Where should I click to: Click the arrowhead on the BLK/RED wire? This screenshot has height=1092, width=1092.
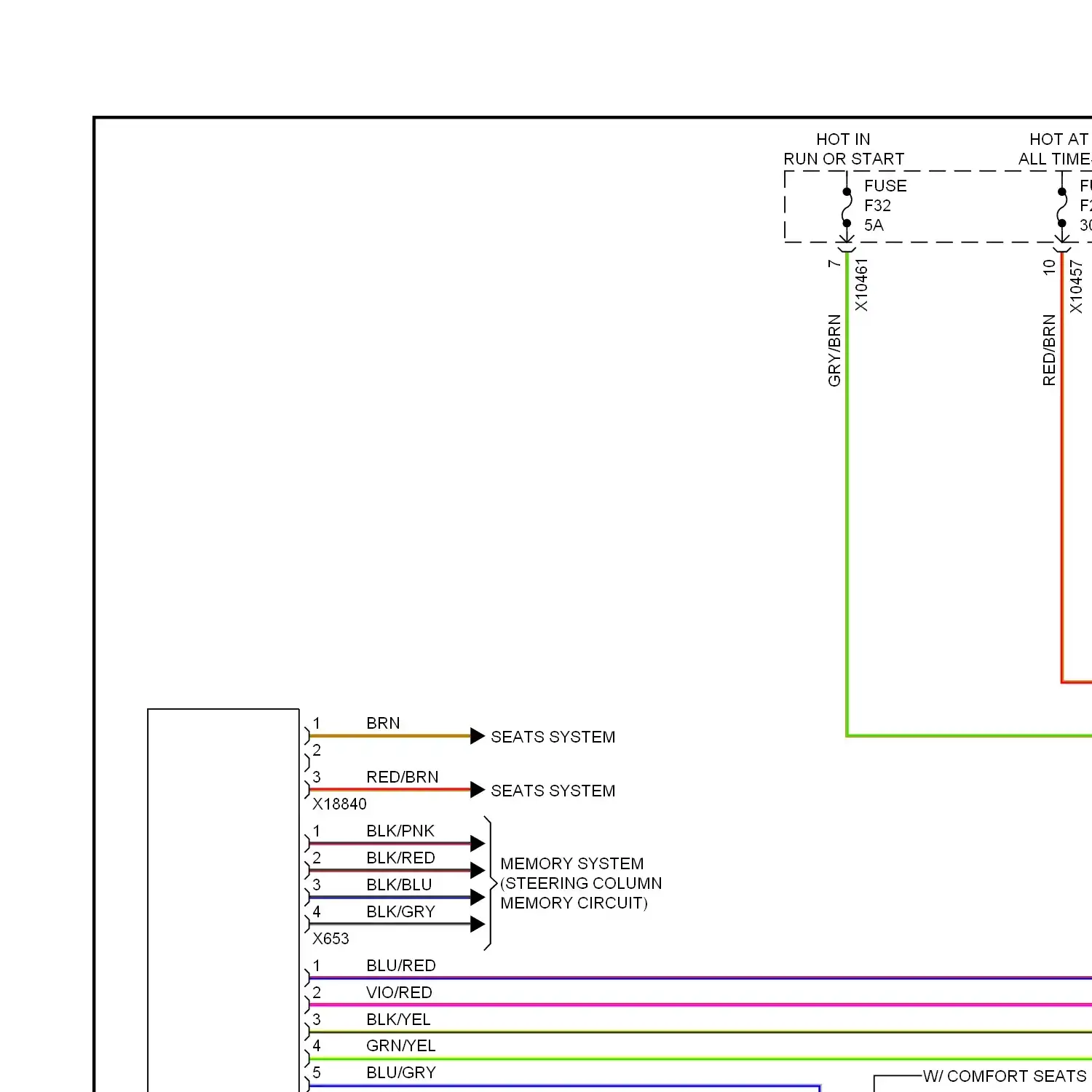coord(478,871)
